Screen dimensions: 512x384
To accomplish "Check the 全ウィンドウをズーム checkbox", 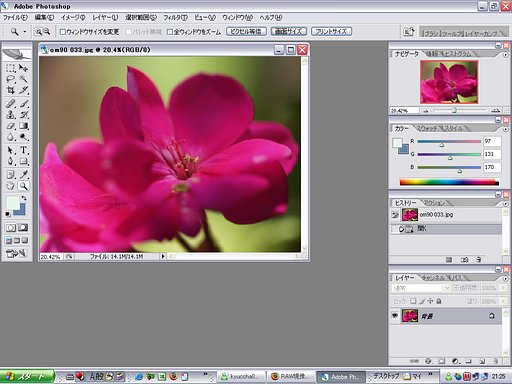I will (170, 32).
